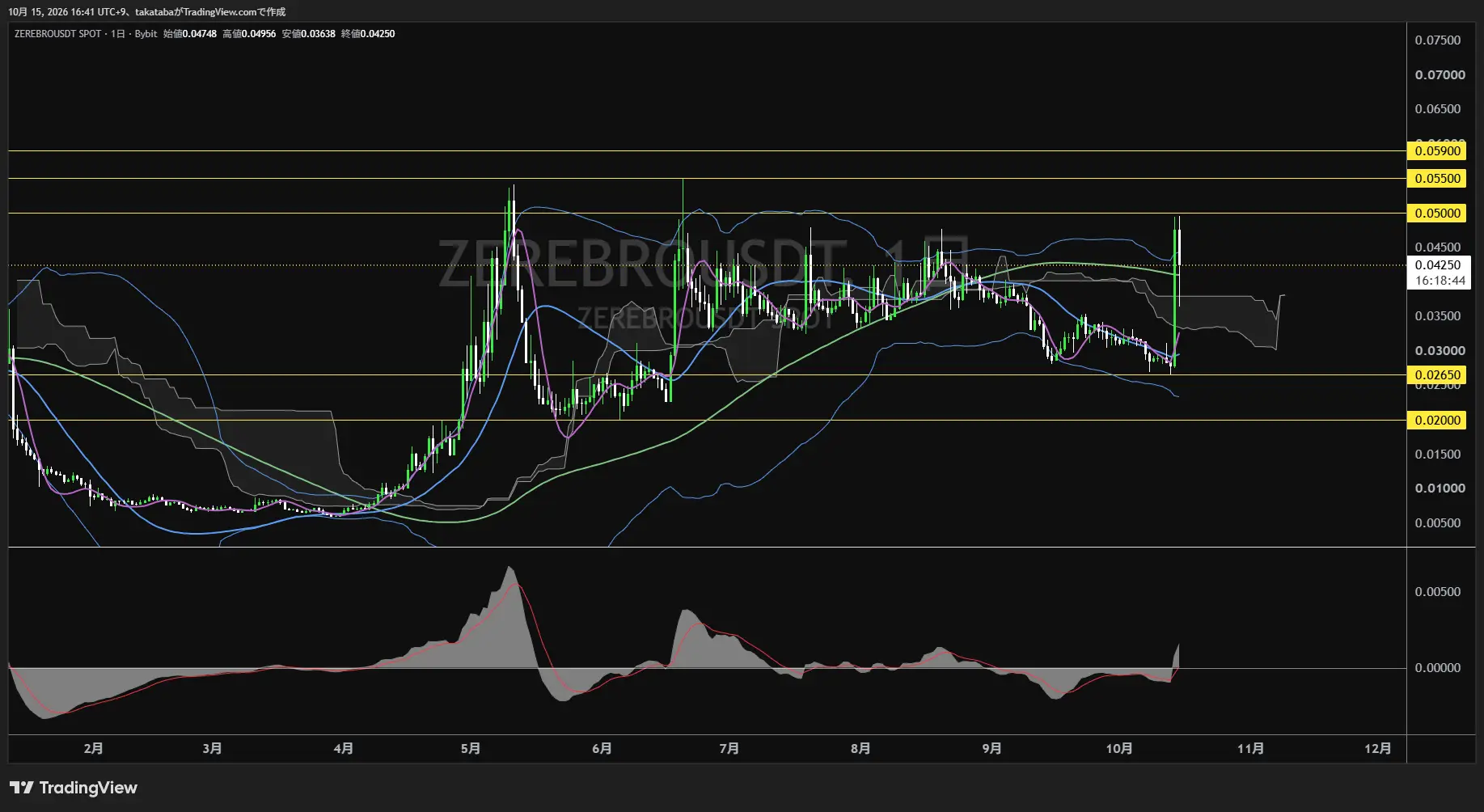Click the 4月 time axis label

[343, 749]
